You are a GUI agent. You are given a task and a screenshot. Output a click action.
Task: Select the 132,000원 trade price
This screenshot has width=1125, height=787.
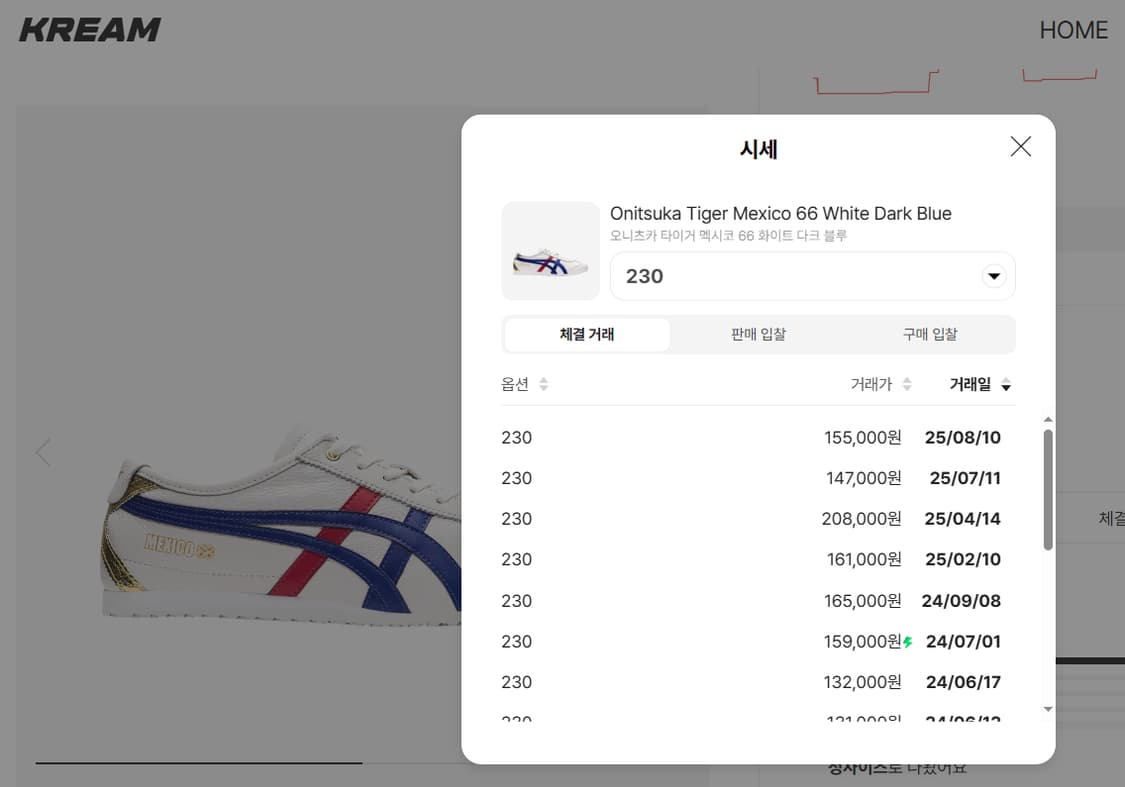coord(862,682)
